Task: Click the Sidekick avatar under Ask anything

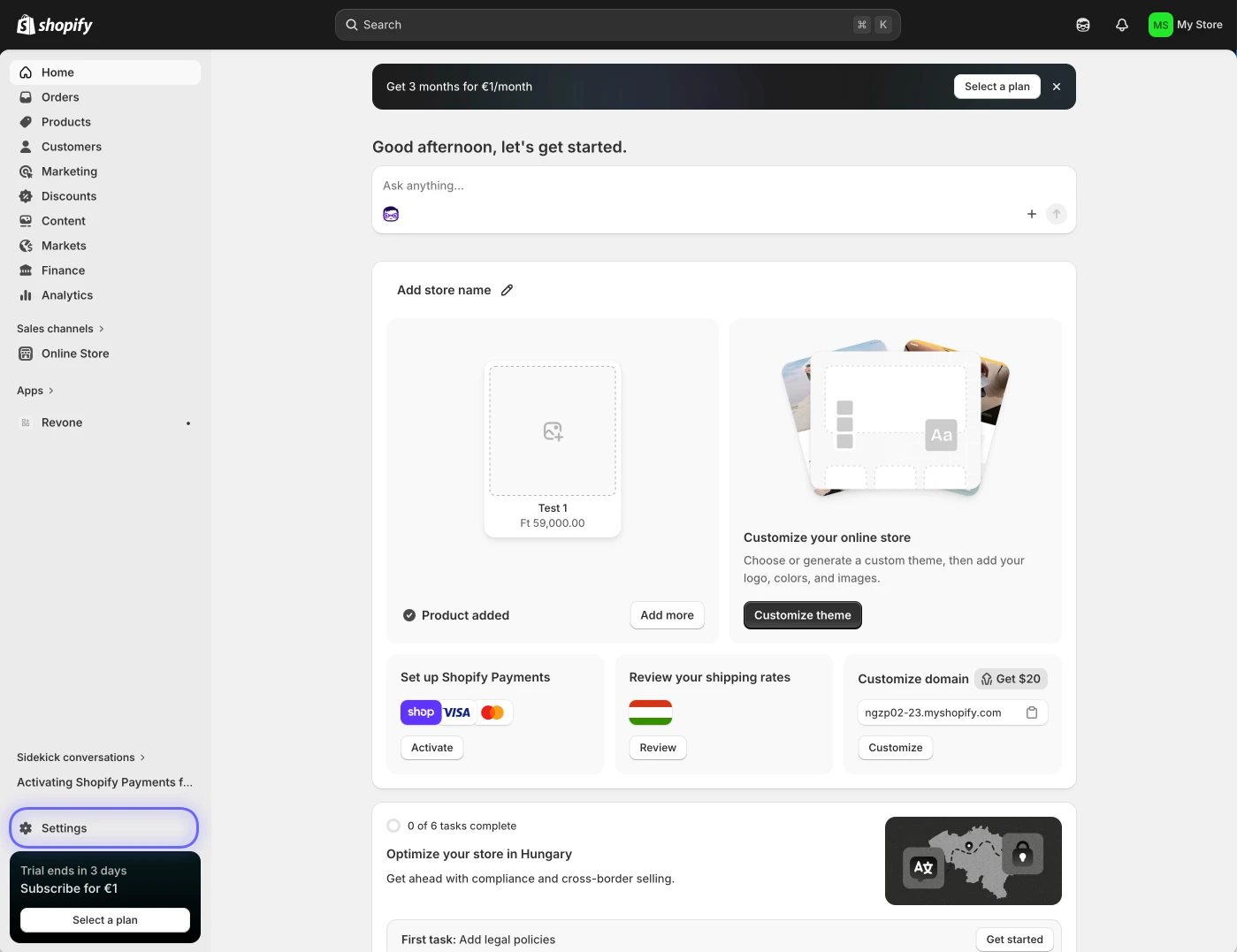Action: click(x=391, y=214)
